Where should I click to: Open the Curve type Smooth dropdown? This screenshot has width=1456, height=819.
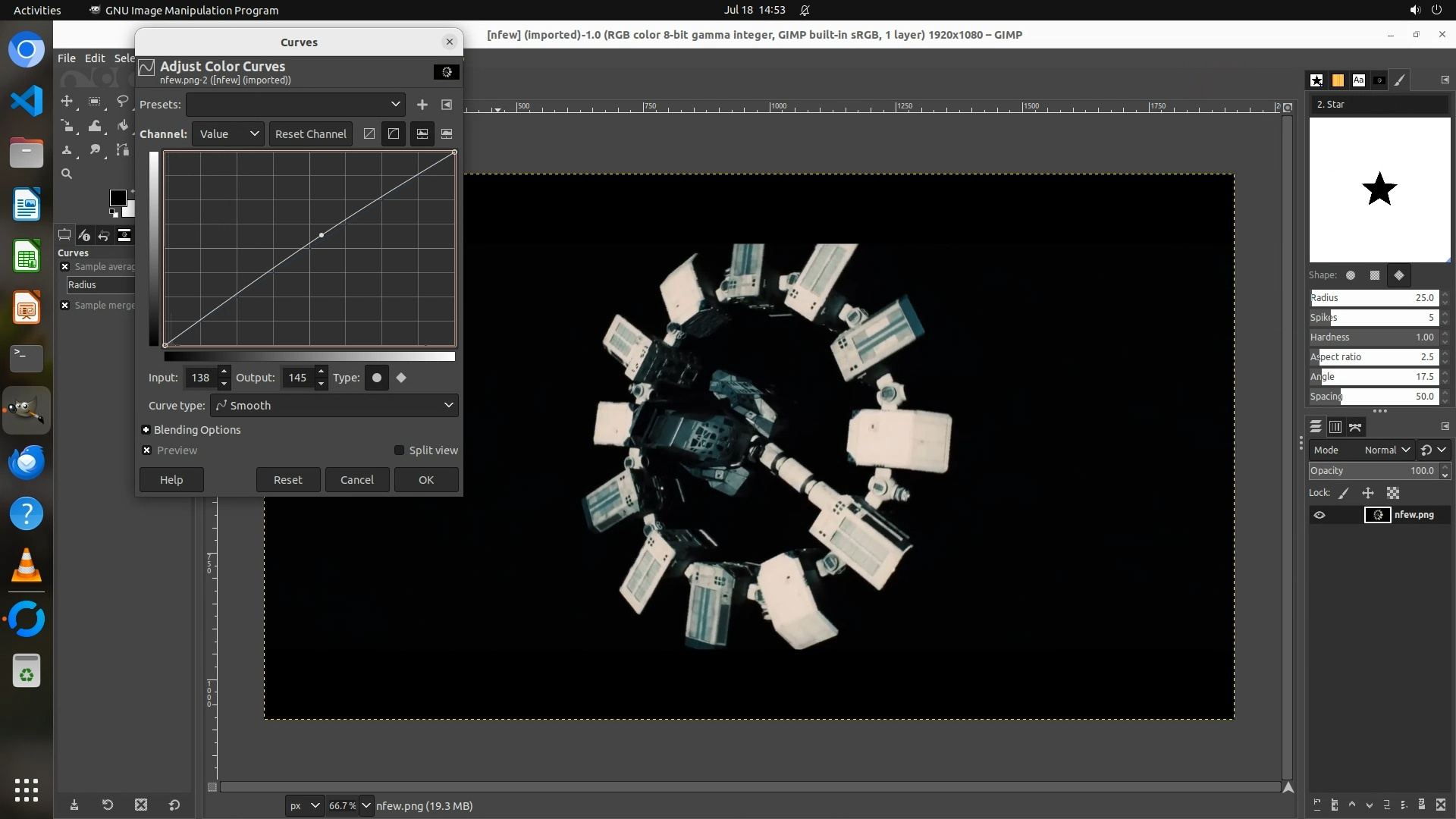click(x=334, y=406)
